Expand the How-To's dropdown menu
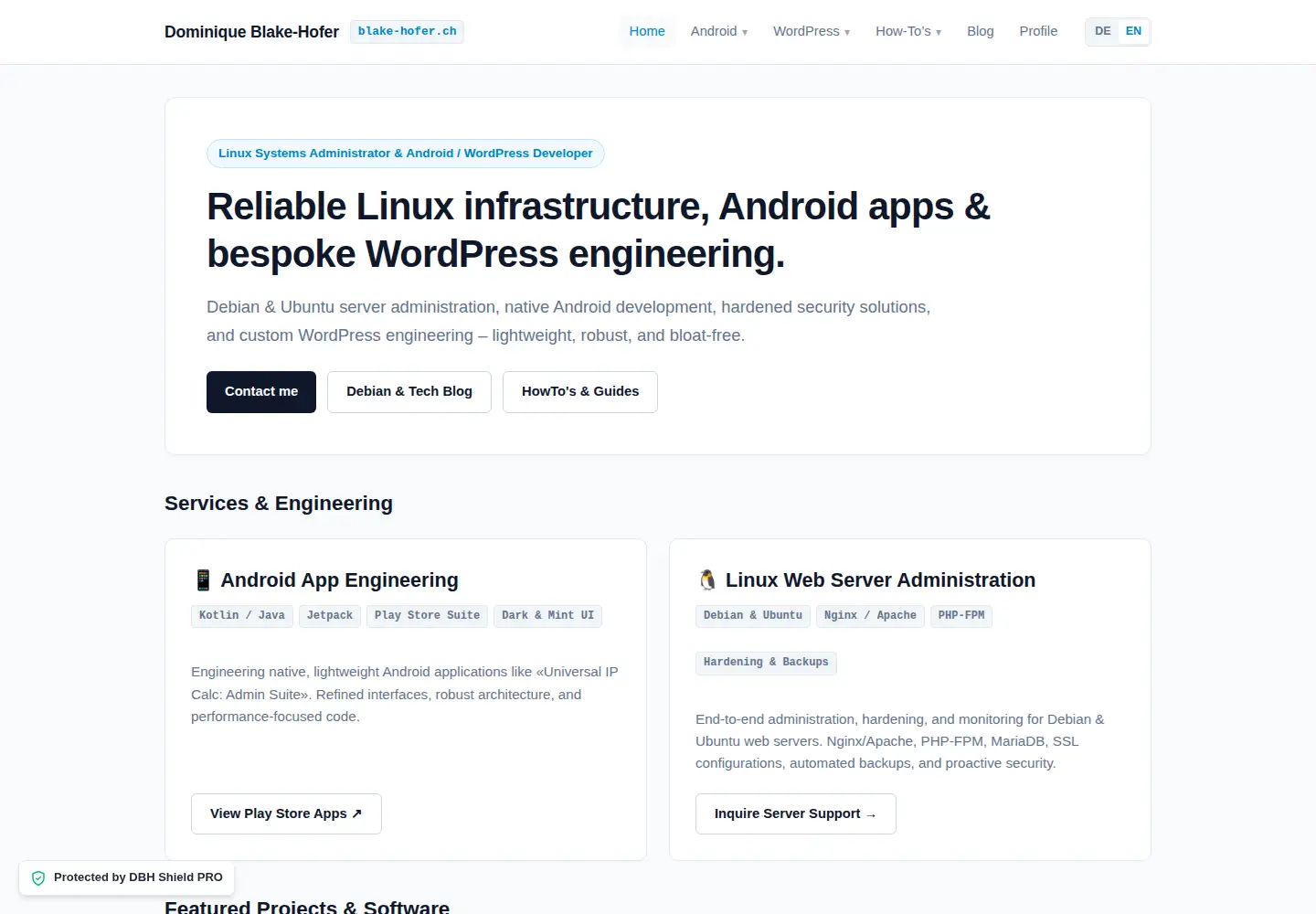The height and width of the screenshot is (914, 1316). pos(908,31)
